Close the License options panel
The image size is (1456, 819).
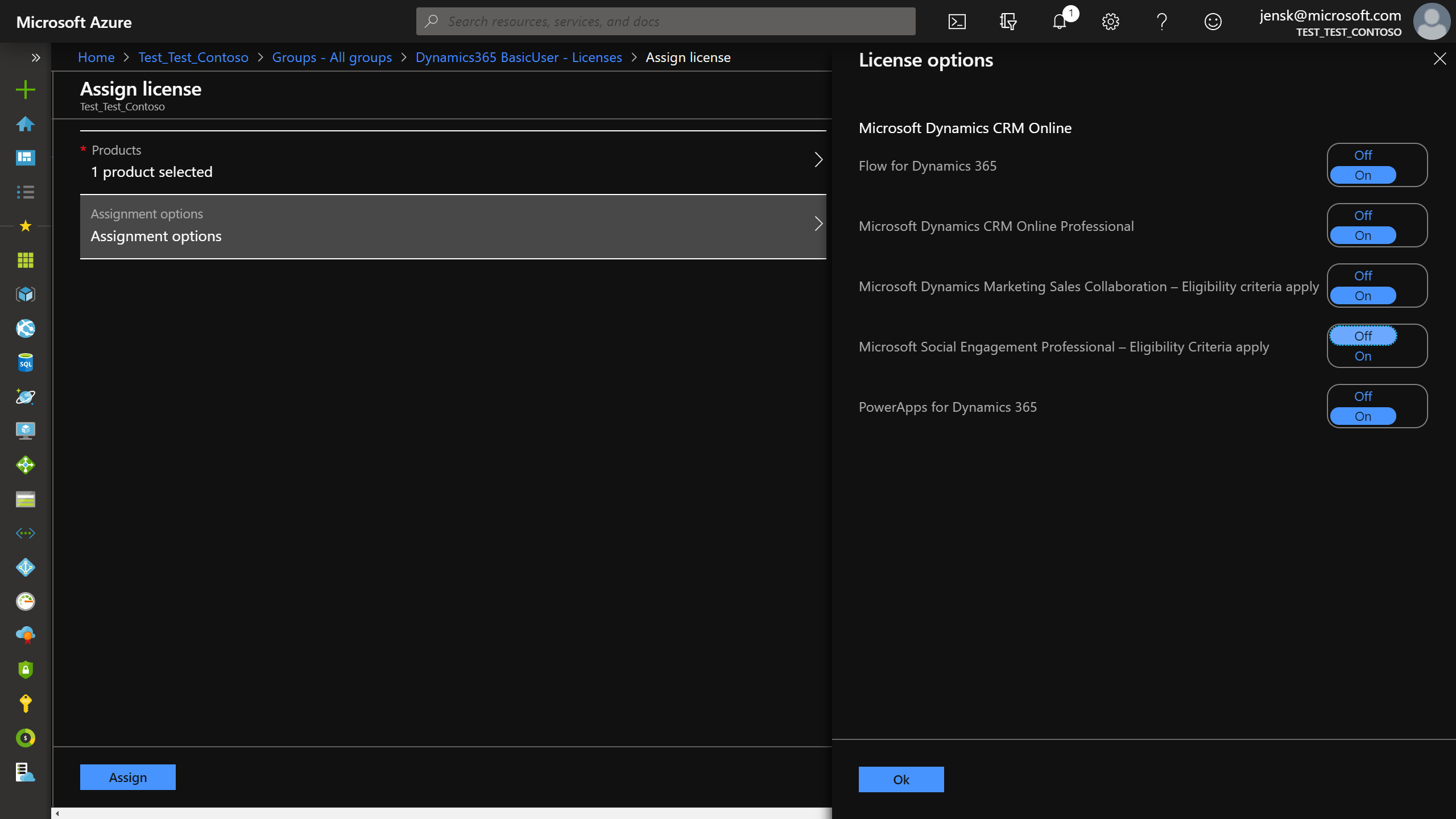1440,59
